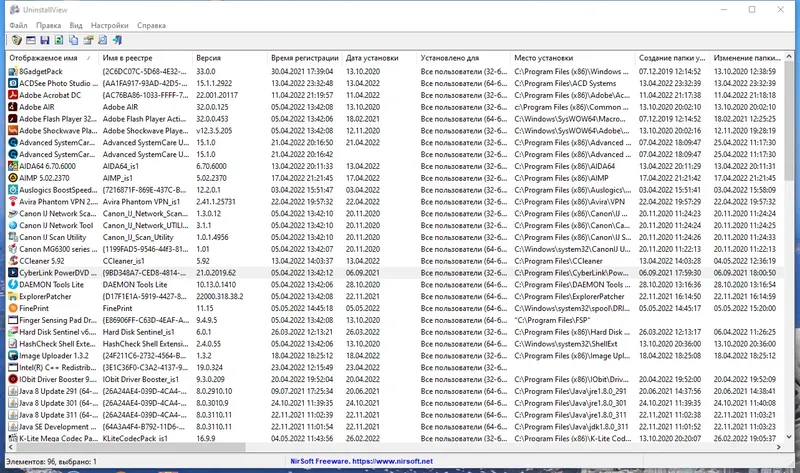
Task: Click the vertical scrollbar up arrow
Action: click(789, 56)
